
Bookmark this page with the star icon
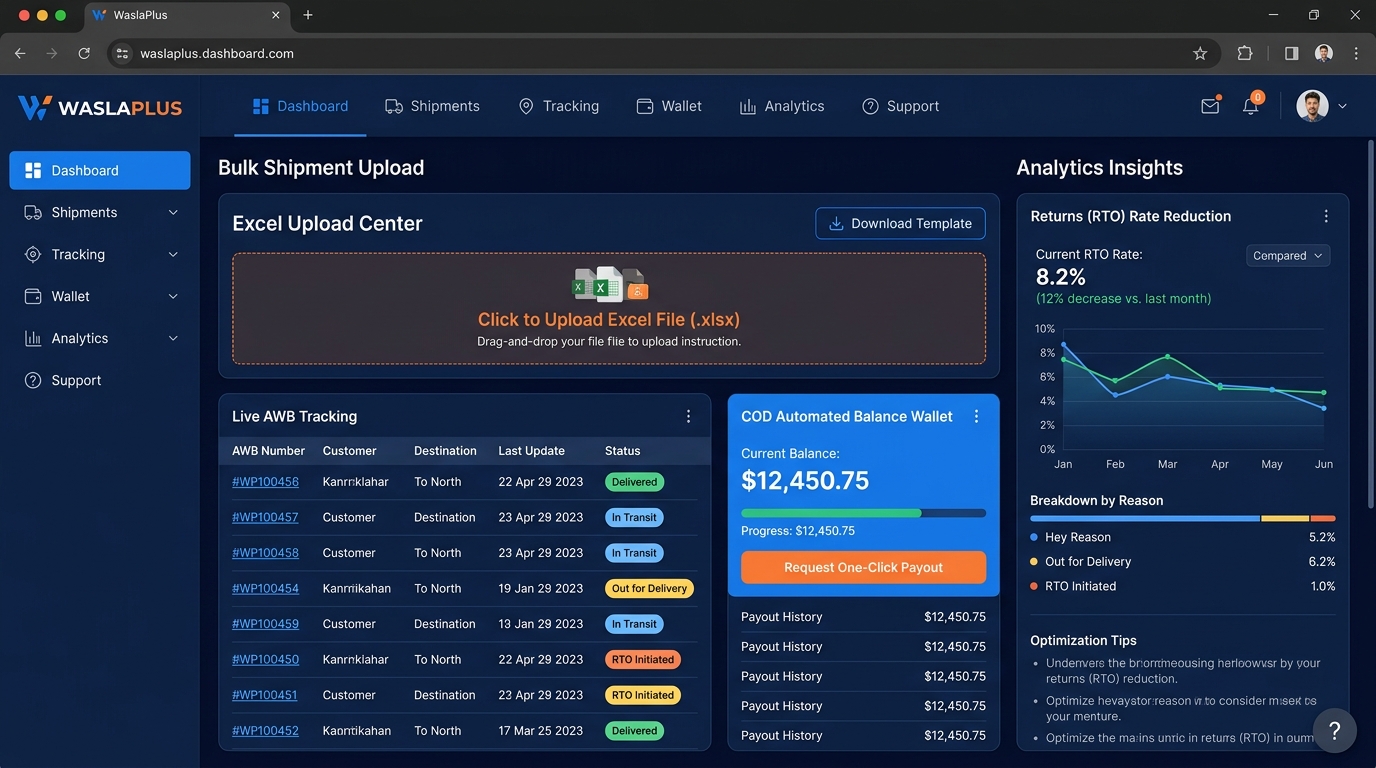click(1200, 54)
